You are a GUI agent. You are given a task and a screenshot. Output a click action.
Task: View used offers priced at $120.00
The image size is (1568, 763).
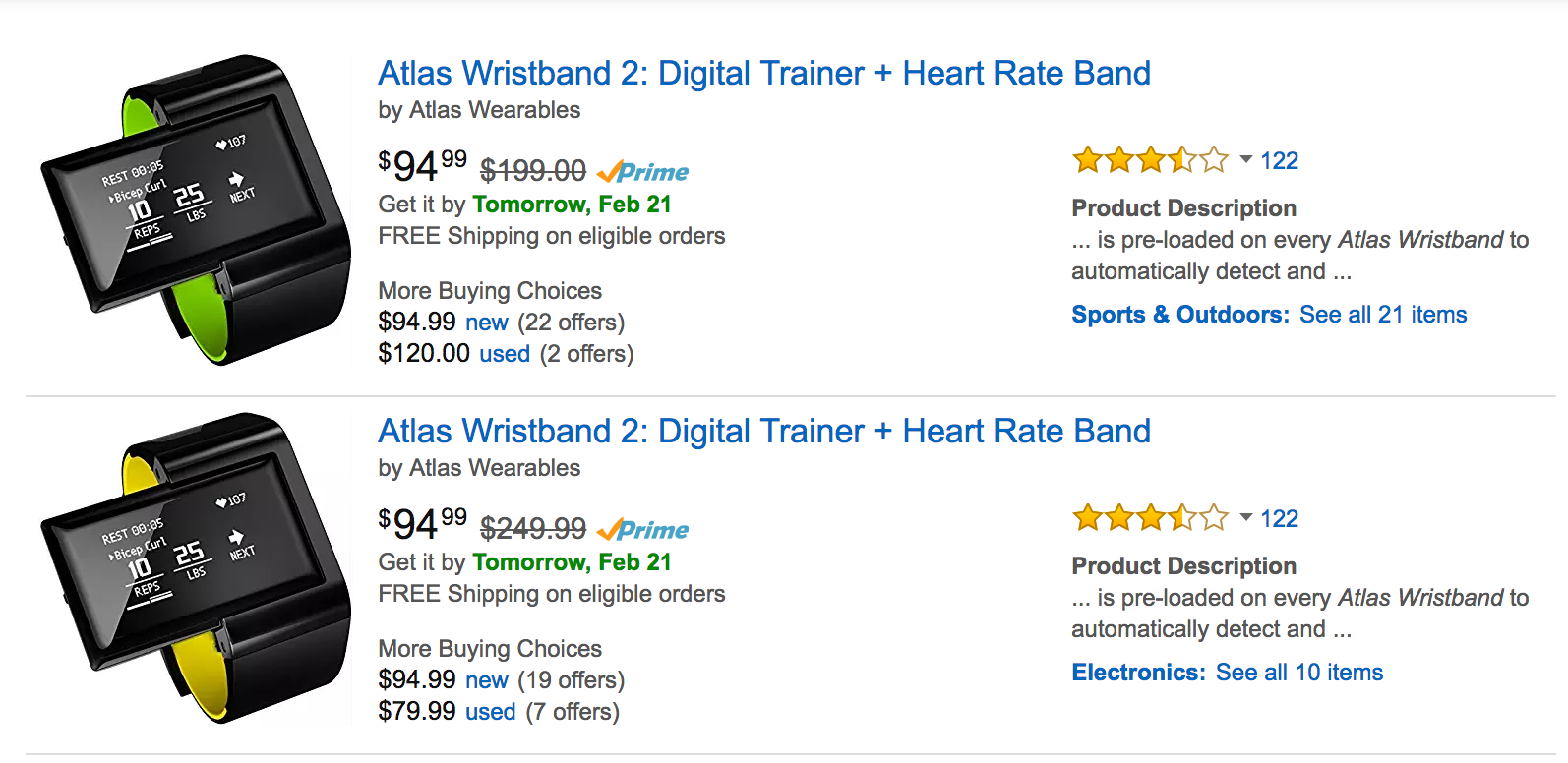pos(504,354)
